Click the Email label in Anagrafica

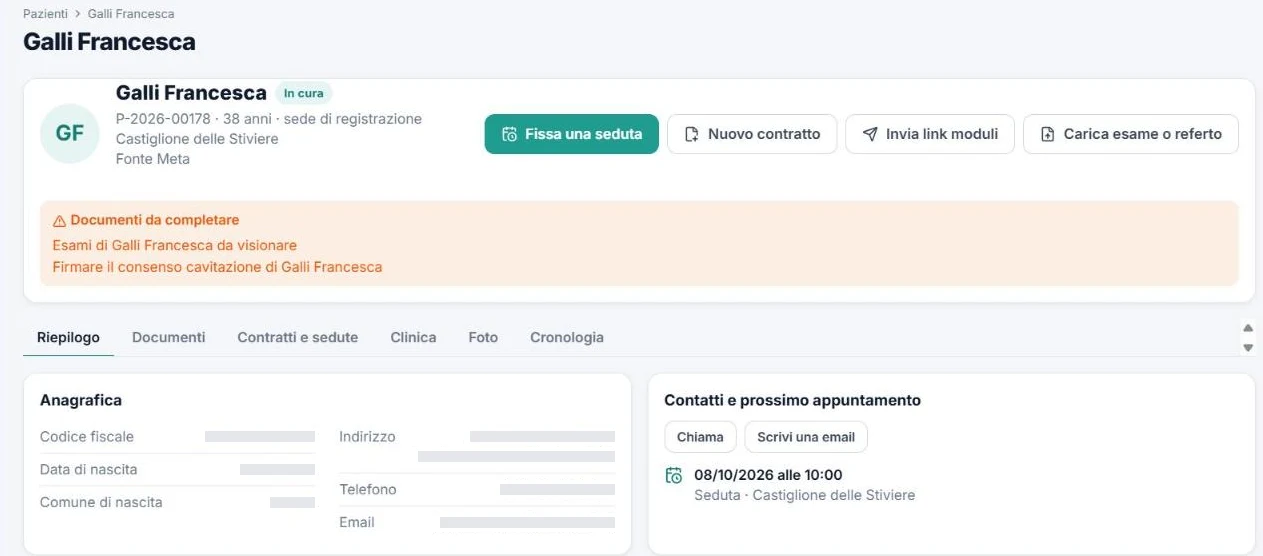click(x=357, y=522)
